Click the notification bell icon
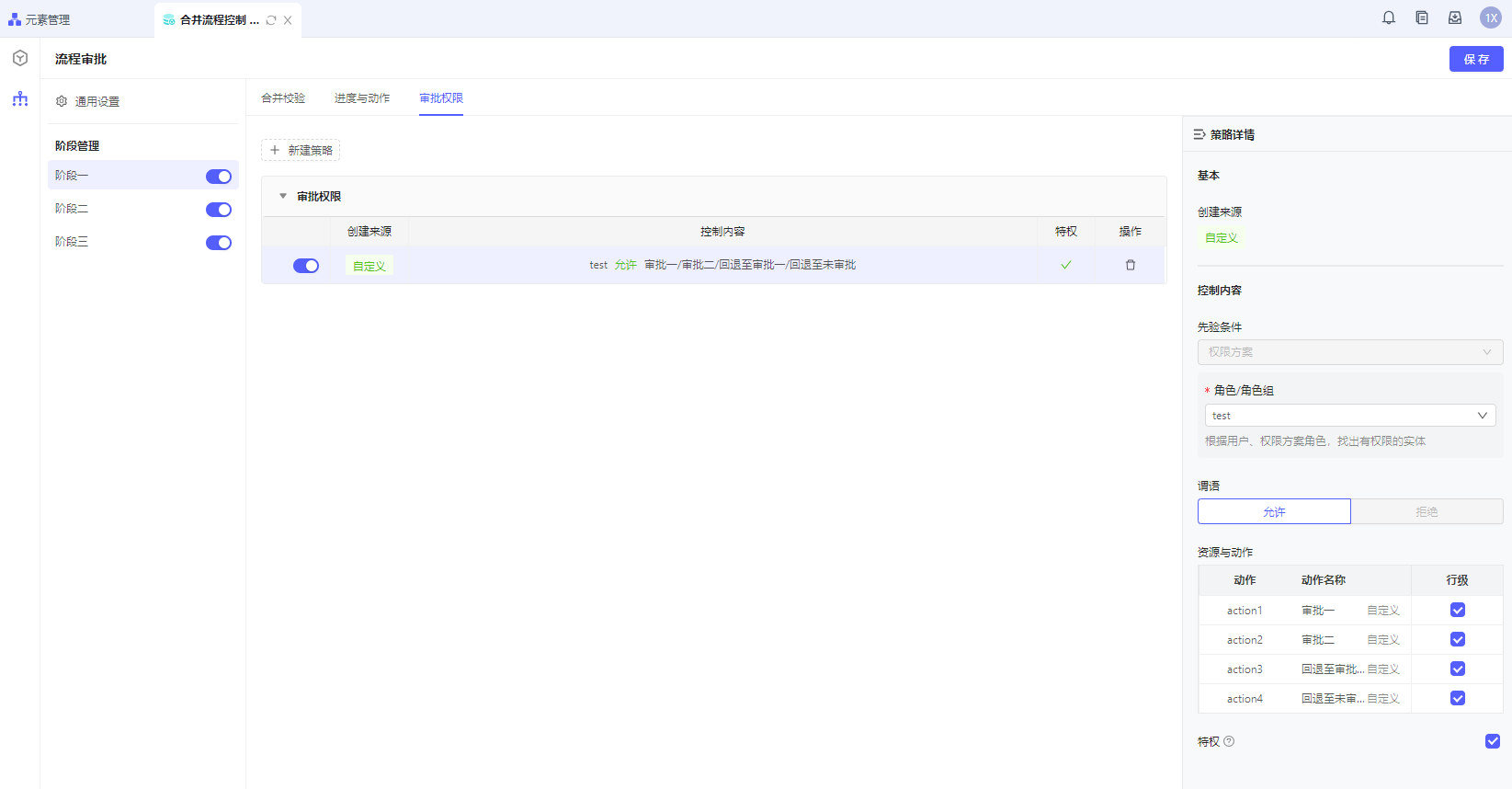 (1388, 18)
